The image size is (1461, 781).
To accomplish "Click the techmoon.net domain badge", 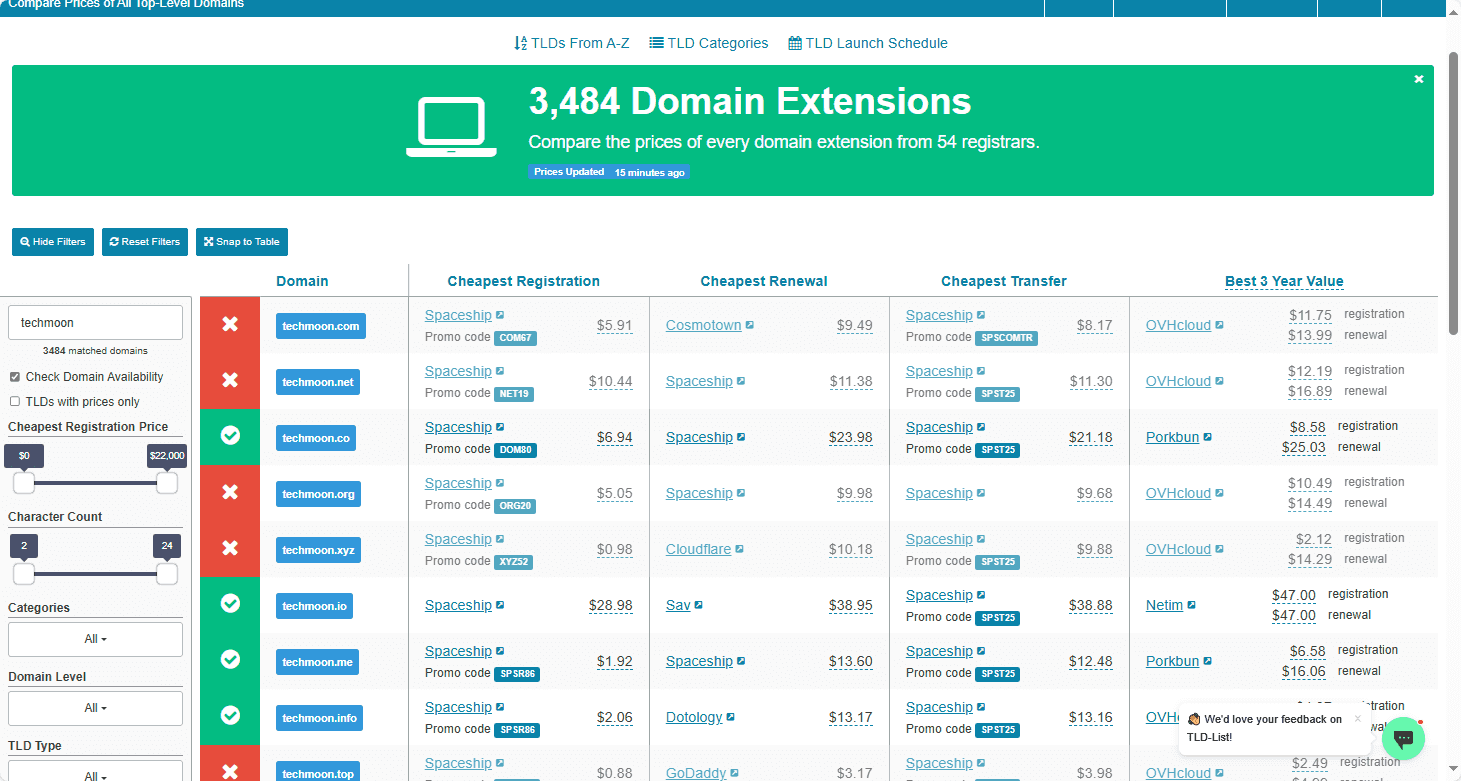I will coord(317,382).
